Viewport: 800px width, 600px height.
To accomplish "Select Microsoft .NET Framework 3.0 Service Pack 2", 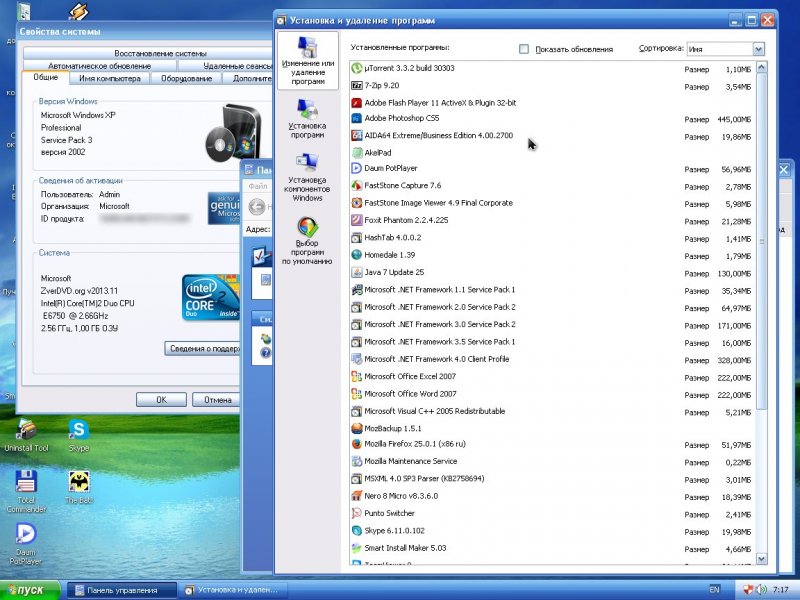I will pos(553,324).
